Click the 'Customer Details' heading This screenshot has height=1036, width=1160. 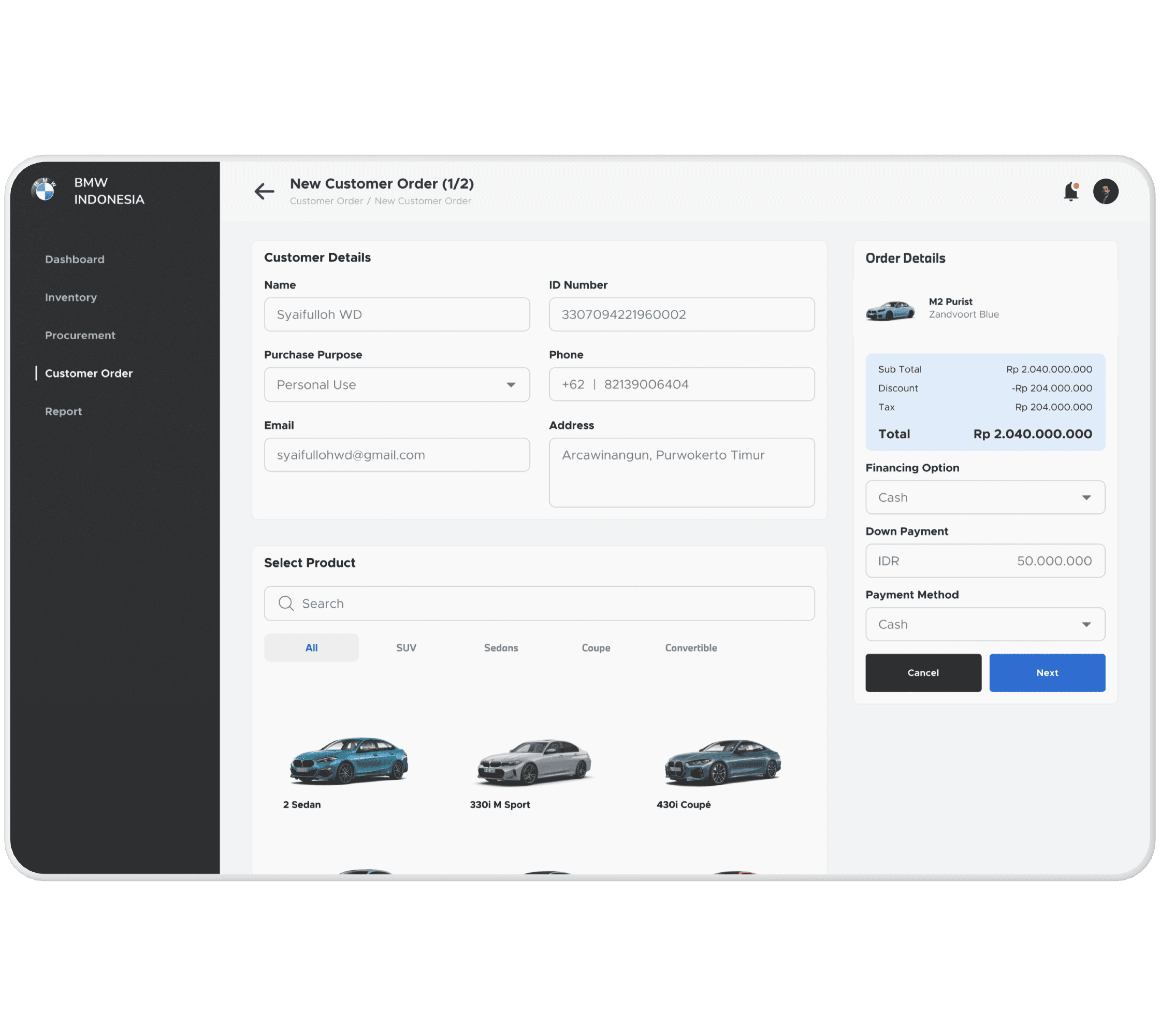[x=317, y=257]
